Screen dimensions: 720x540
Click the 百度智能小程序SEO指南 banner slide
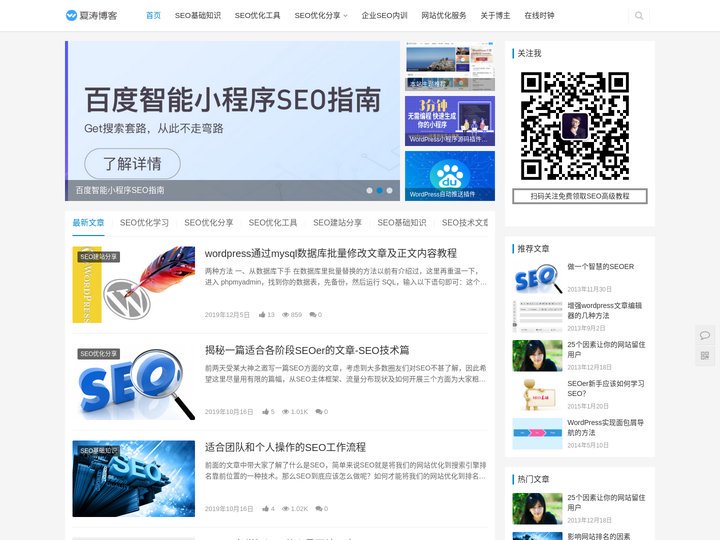(232, 121)
